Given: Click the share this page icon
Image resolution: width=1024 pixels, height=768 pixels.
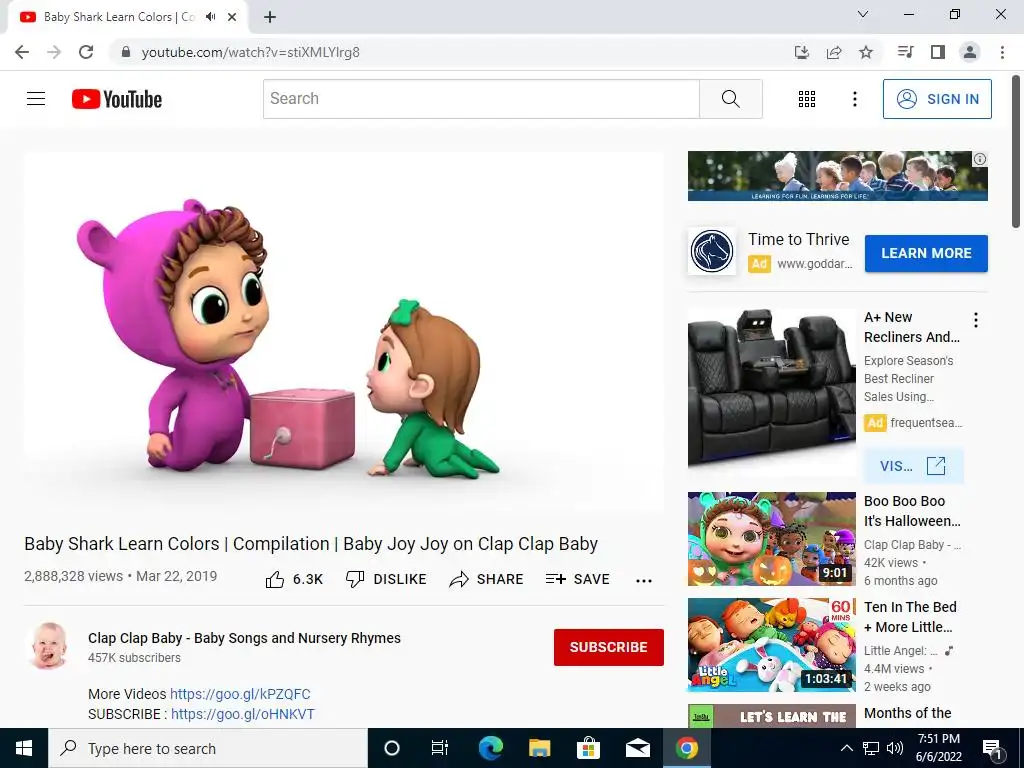Looking at the screenshot, I should tap(833, 52).
